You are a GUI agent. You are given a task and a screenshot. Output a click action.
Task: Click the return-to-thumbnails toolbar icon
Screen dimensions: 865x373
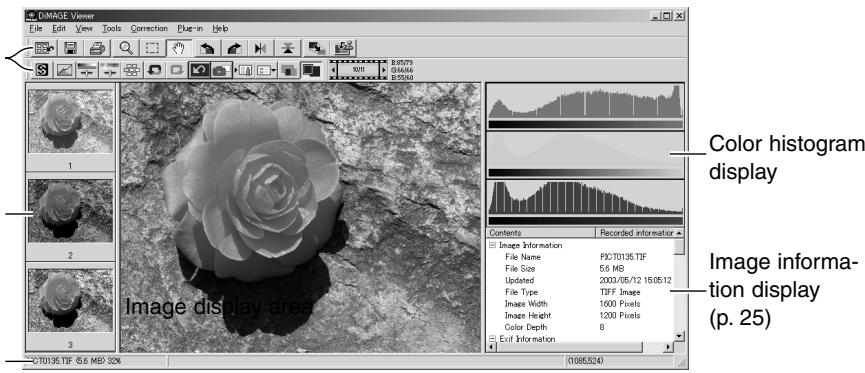pyautogui.click(x=43, y=48)
